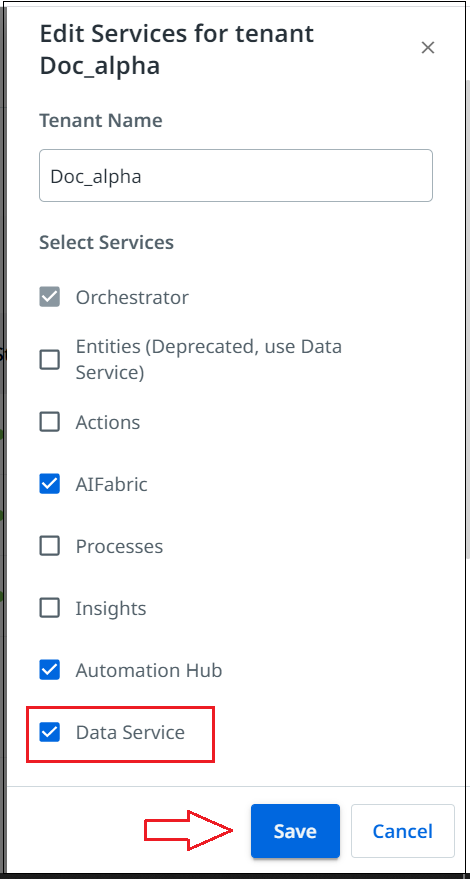Screen dimensions: 470x879
Task: Uncheck the AIFabric checkbox
Action: click(49, 484)
